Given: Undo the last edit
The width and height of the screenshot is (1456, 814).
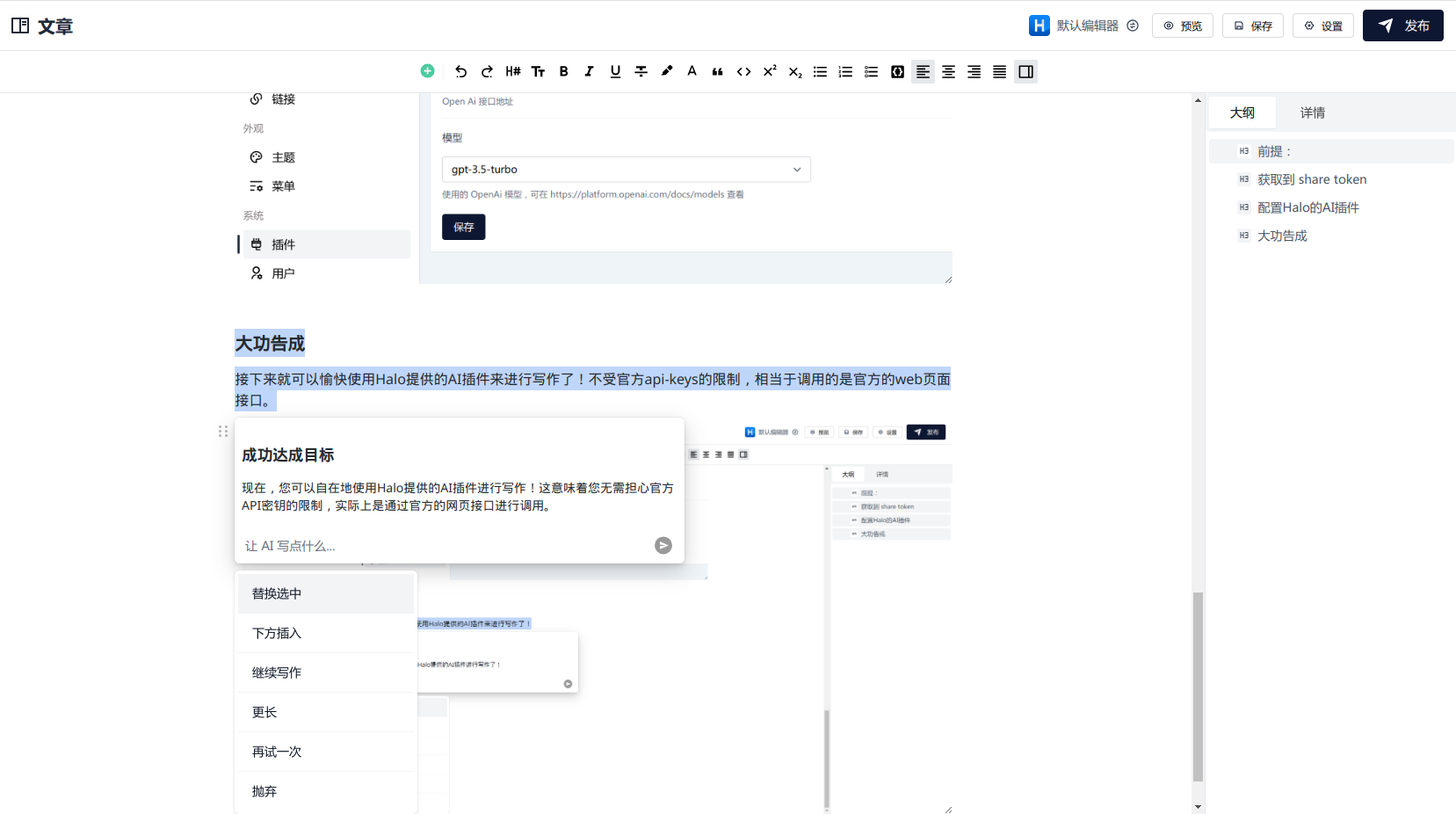Looking at the screenshot, I should (x=461, y=72).
